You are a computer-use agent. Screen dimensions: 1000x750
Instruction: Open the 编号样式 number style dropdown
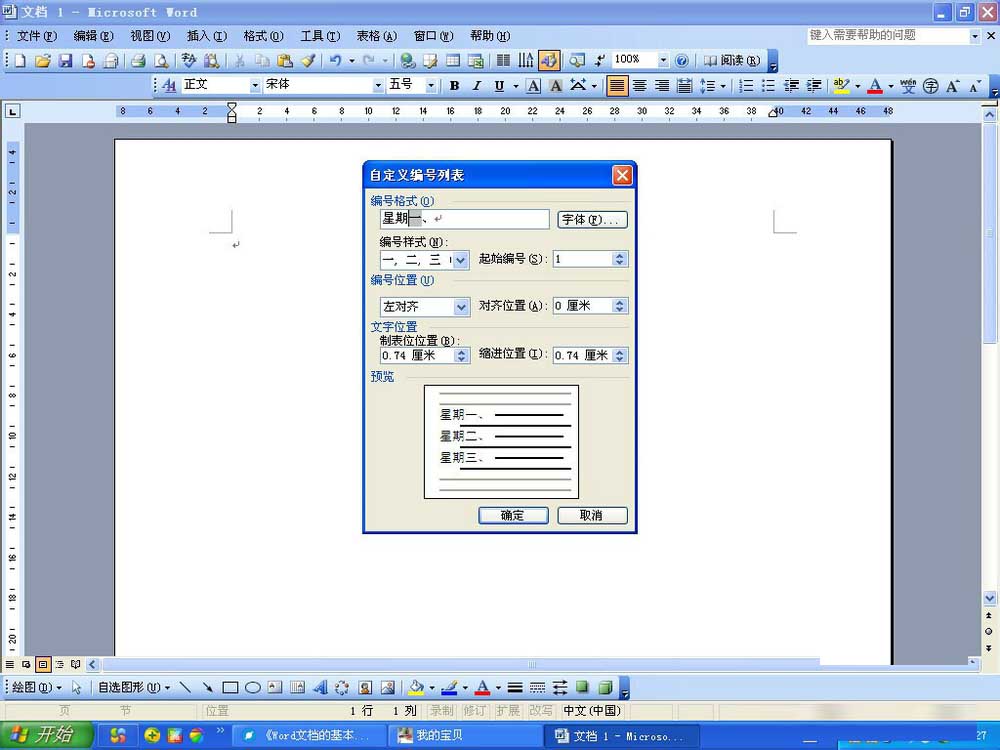460,260
